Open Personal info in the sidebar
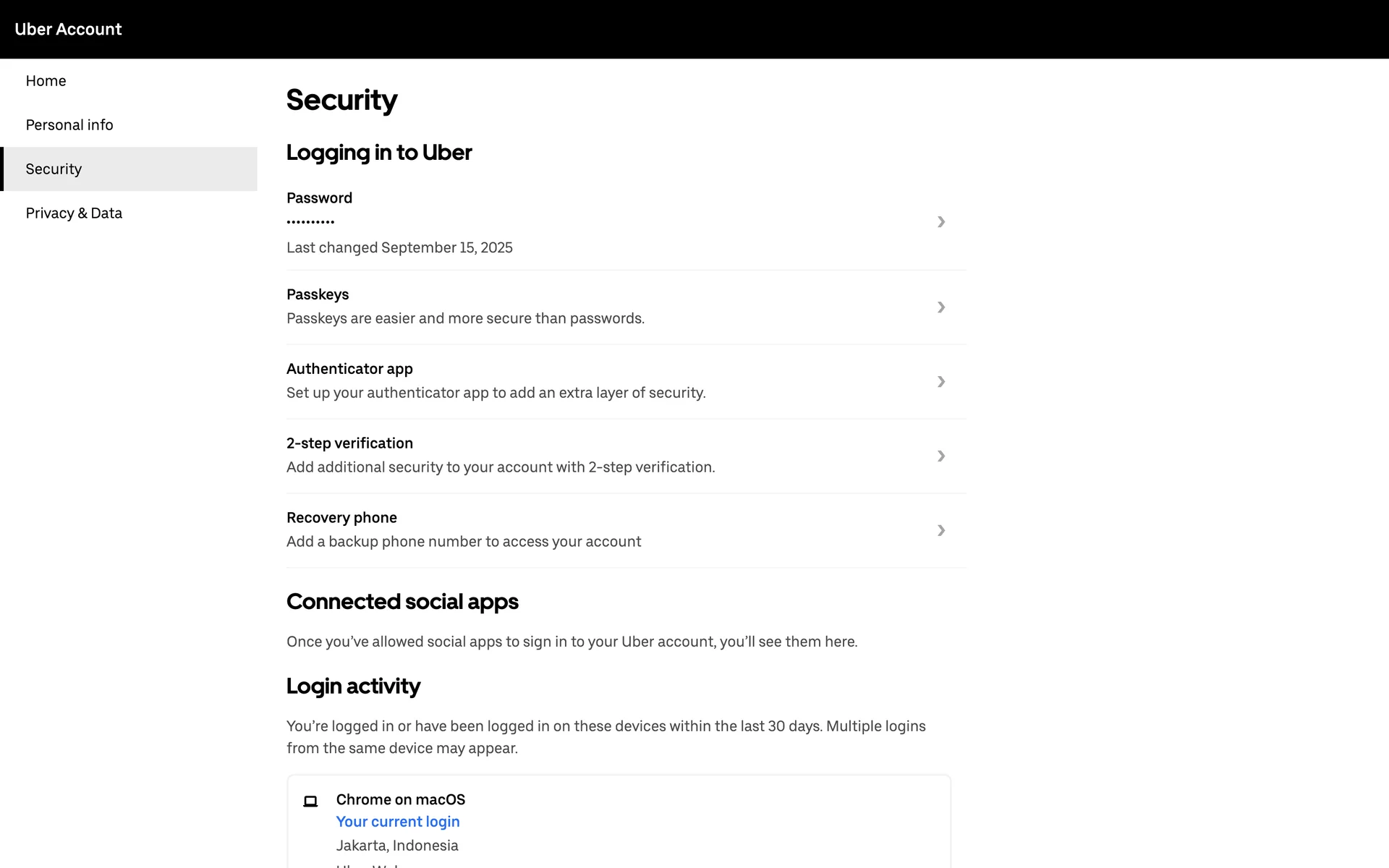The image size is (1389, 868). [69, 125]
